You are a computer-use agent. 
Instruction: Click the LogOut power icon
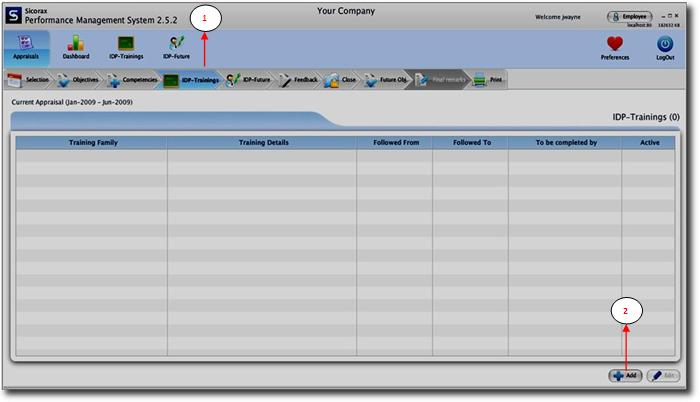[665, 47]
